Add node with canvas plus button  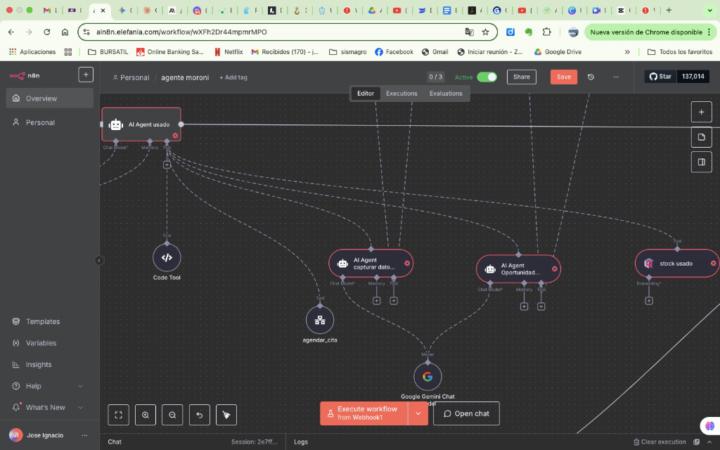click(702, 112)
